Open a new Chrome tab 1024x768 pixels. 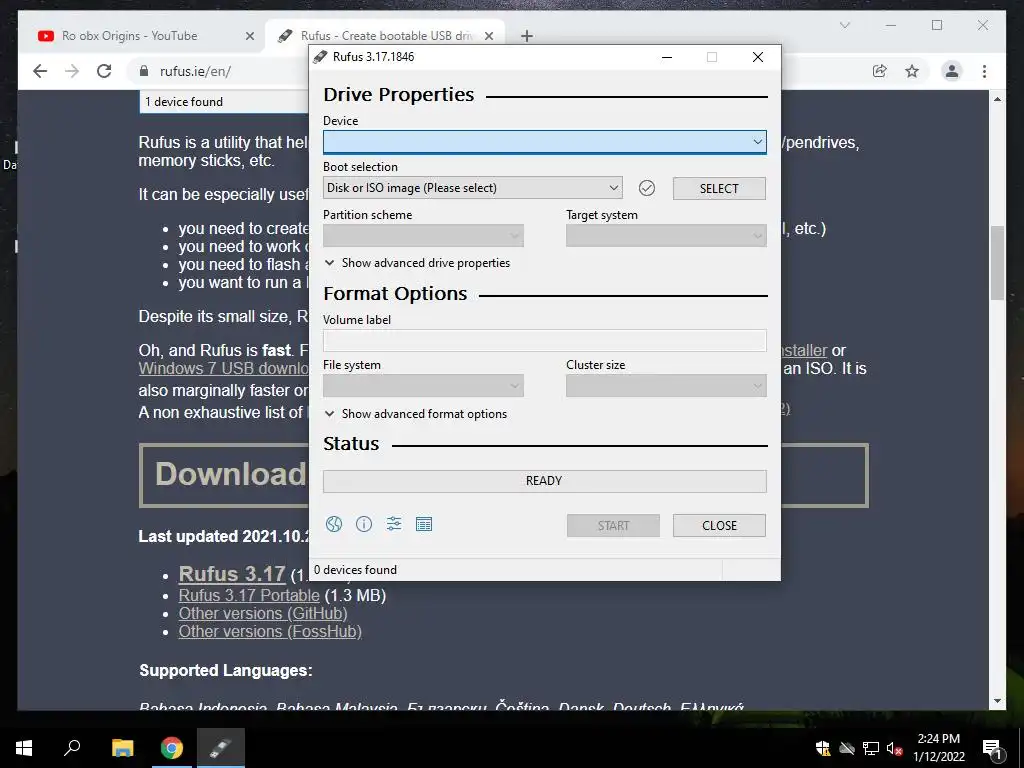pyautogui.click(x=527, y=36)
